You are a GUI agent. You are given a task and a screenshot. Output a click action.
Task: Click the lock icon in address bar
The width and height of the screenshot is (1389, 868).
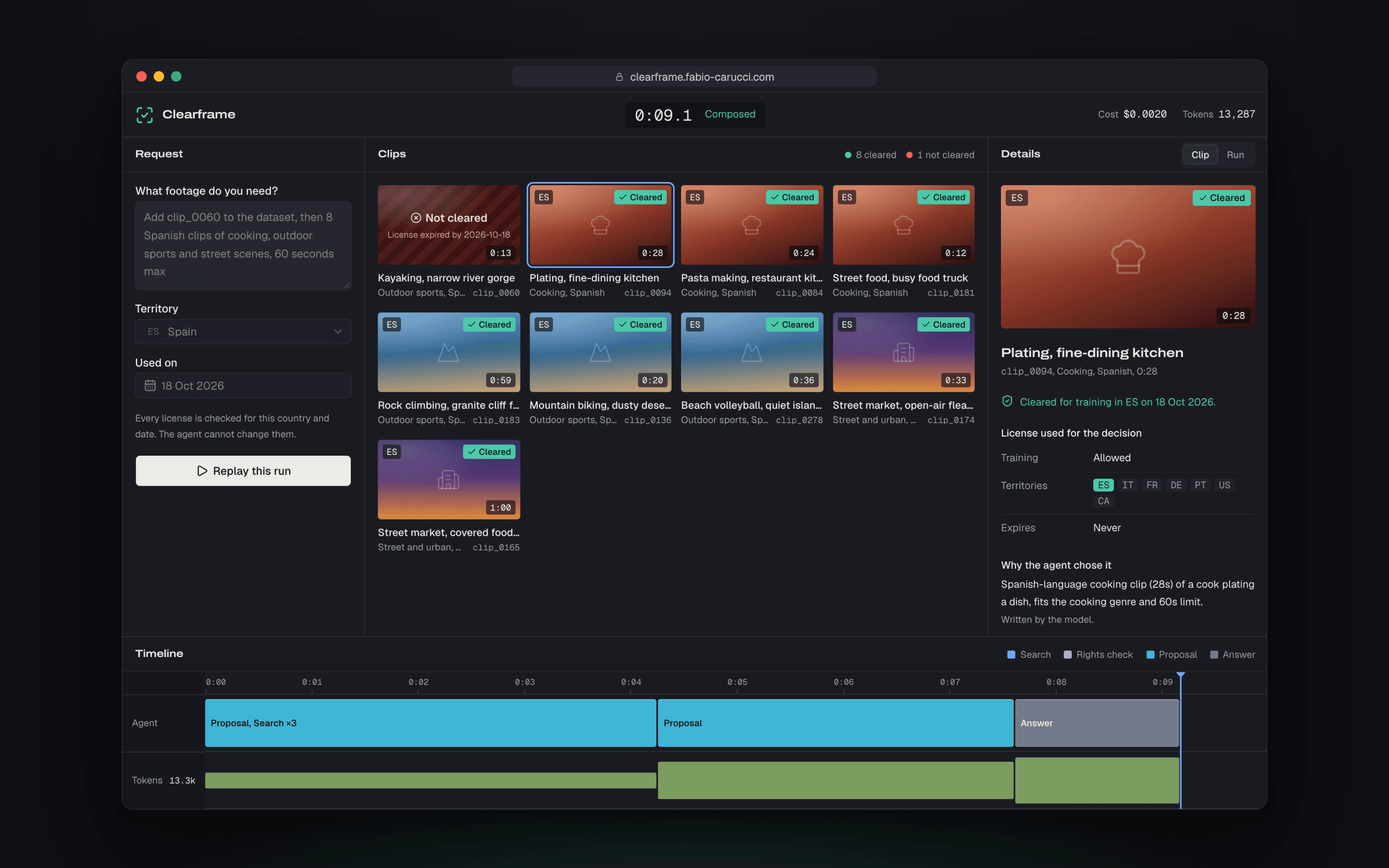(619, 77)
